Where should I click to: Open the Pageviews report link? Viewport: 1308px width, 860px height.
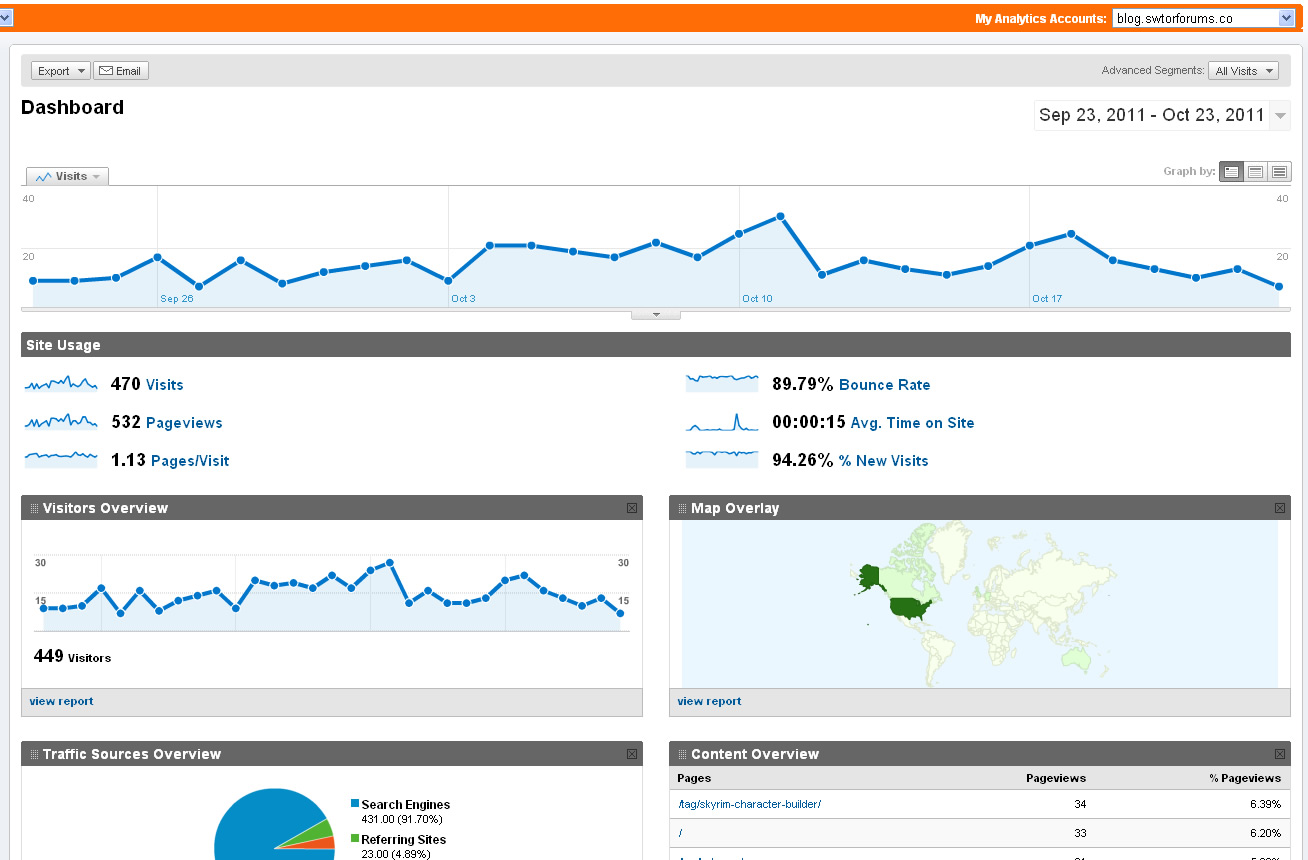click(184, 423)
